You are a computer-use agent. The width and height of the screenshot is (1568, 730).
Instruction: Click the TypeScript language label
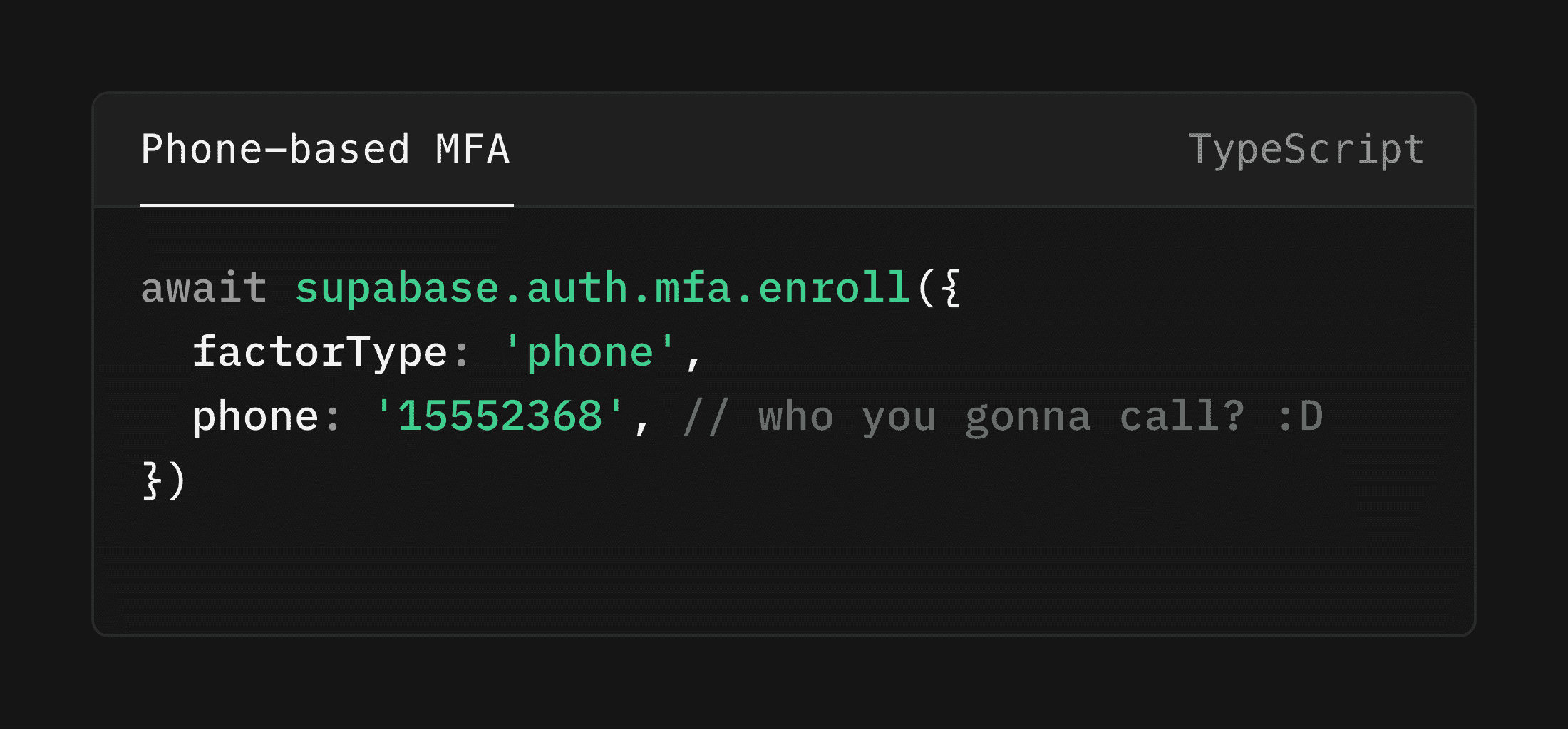(x=1306, y=150)
